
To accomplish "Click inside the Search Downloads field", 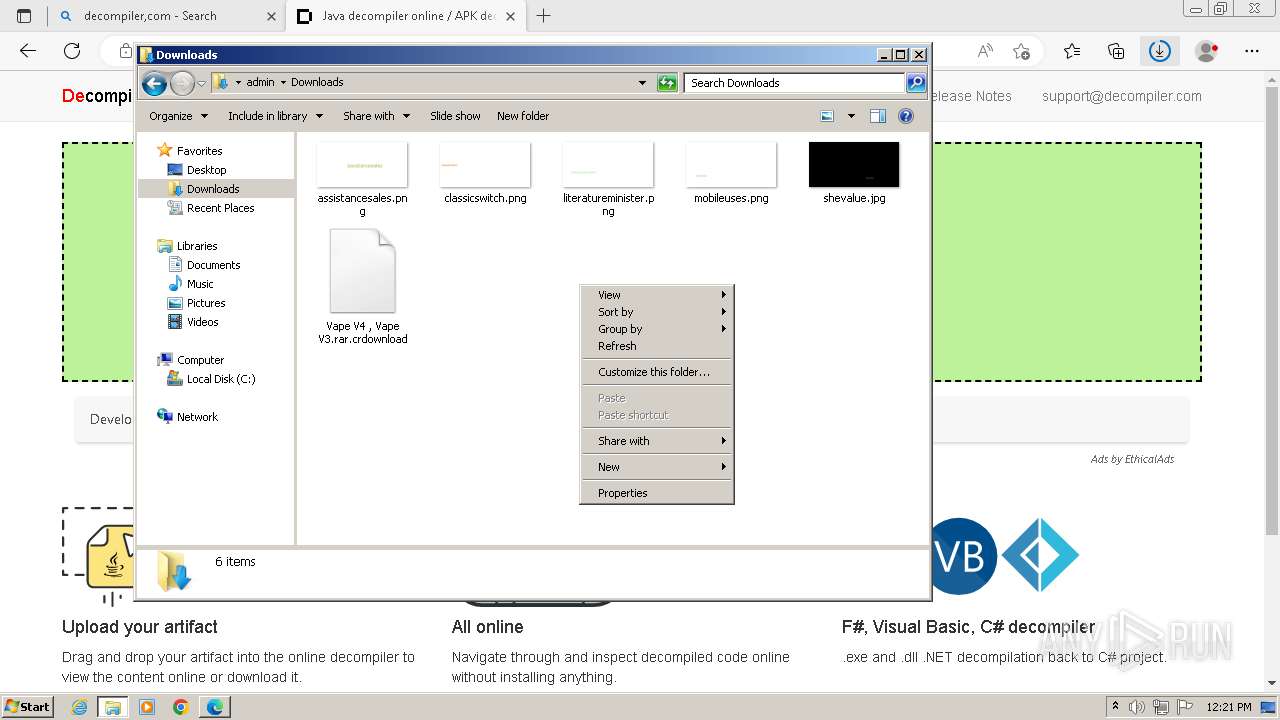I will click(x=795, y=83).
